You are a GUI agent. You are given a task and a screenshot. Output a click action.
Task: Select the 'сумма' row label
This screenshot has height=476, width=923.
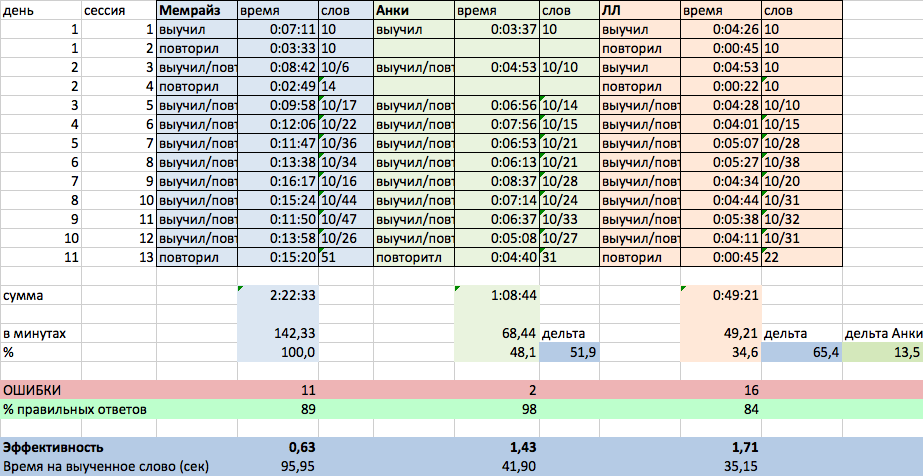(41, 295)
